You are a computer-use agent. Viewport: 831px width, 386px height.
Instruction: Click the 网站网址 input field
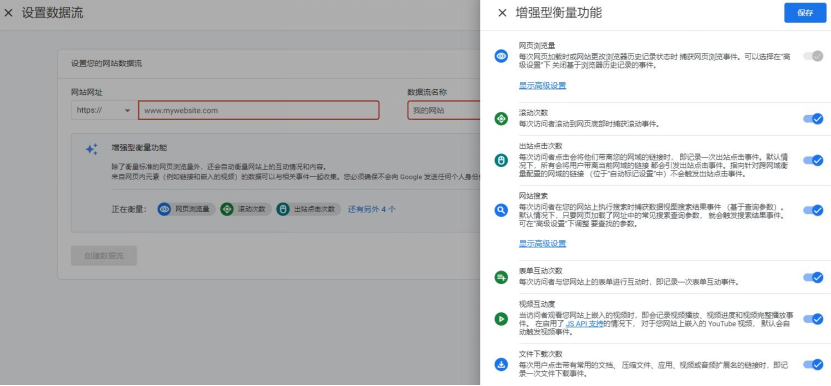pyautogui.click(x=259, y=110)
